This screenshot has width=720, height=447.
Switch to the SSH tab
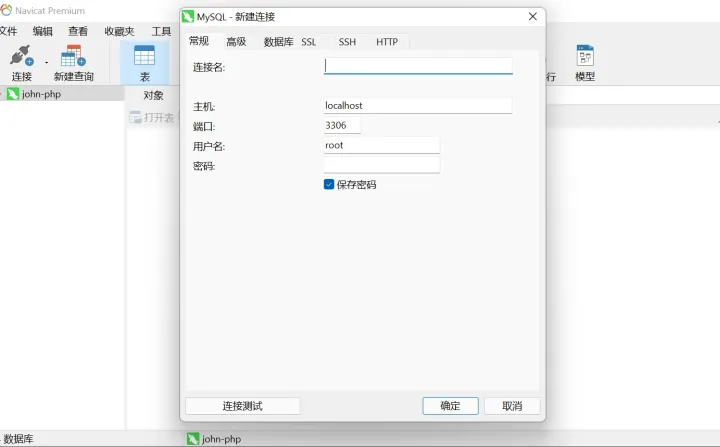pos(347,42)
